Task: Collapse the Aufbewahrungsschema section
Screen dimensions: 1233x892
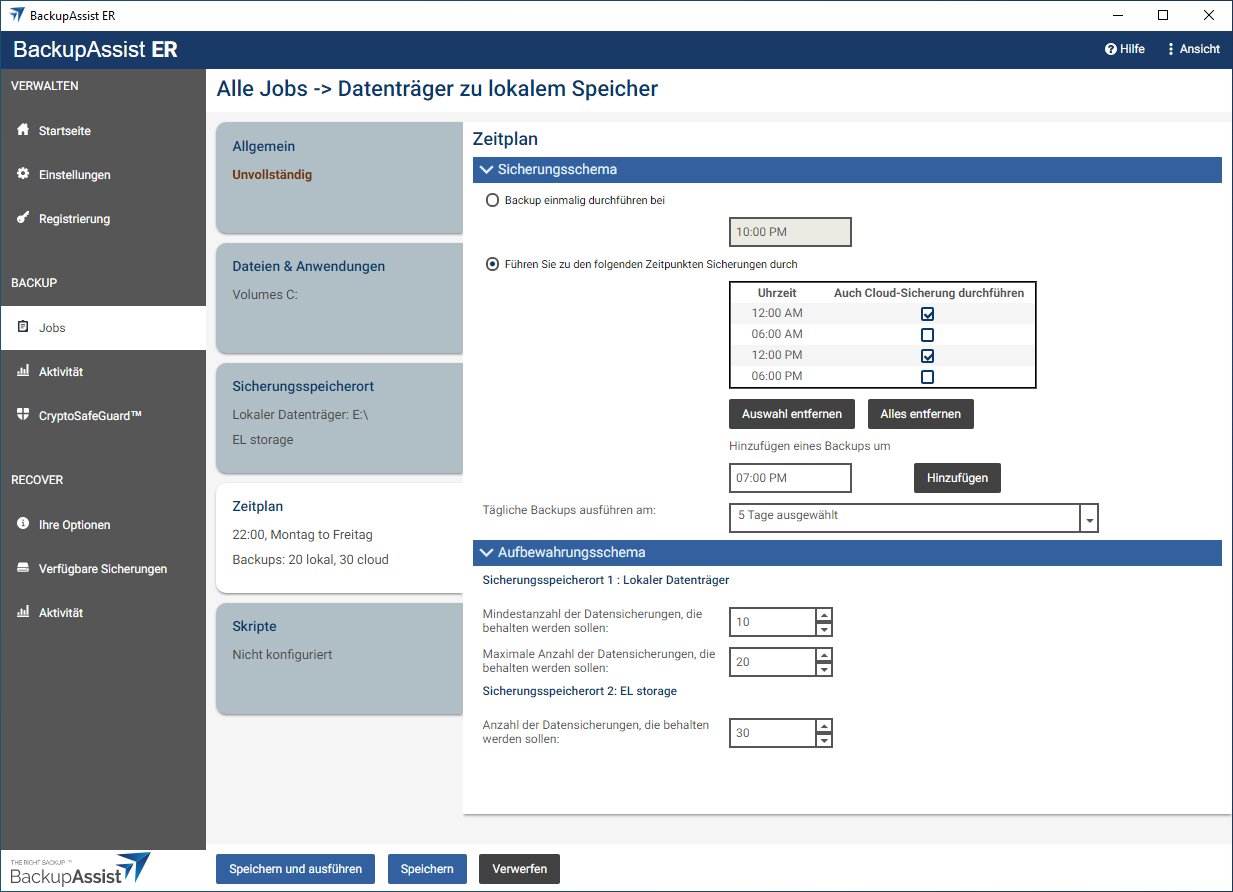Action: point(487,553)
